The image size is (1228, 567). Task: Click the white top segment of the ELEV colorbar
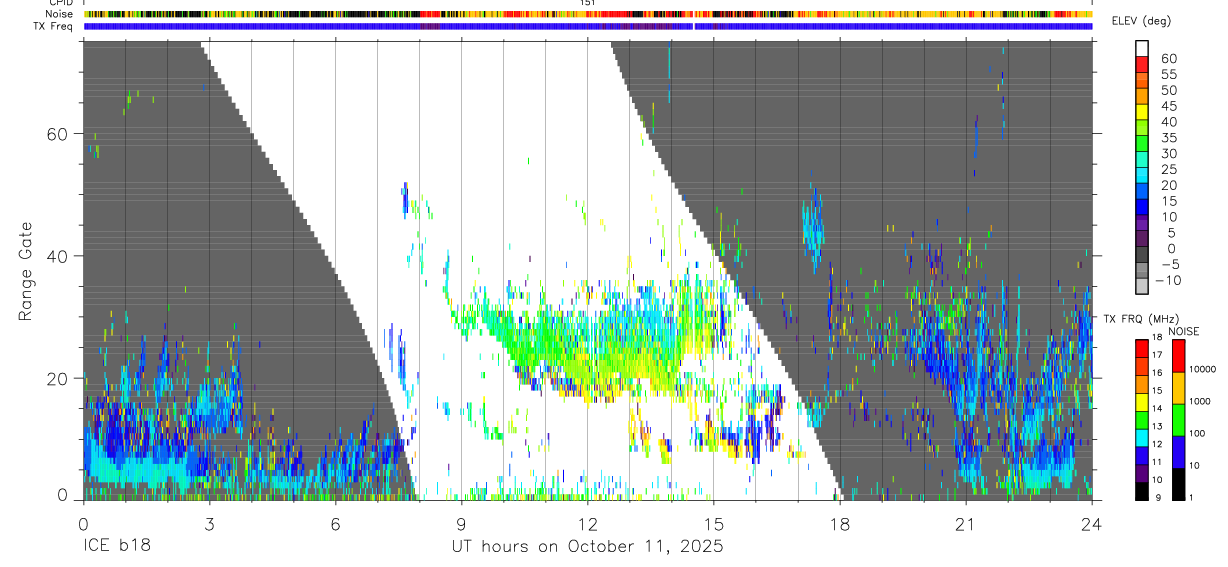[1142, 46]
